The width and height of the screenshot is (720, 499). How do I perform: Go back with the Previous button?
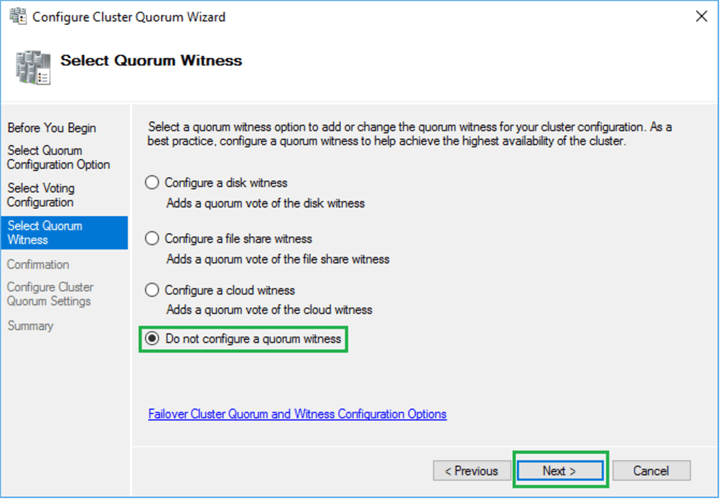click(472, 471)
